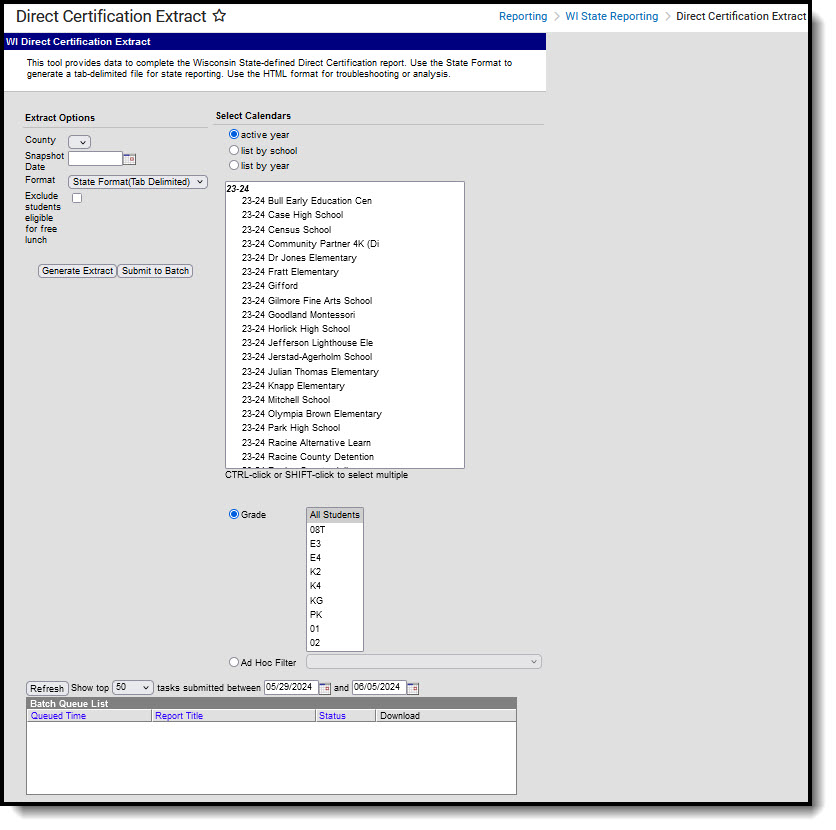Open calendar icon for start date 05/29/2024
The image size is (836, 830).
325,688
